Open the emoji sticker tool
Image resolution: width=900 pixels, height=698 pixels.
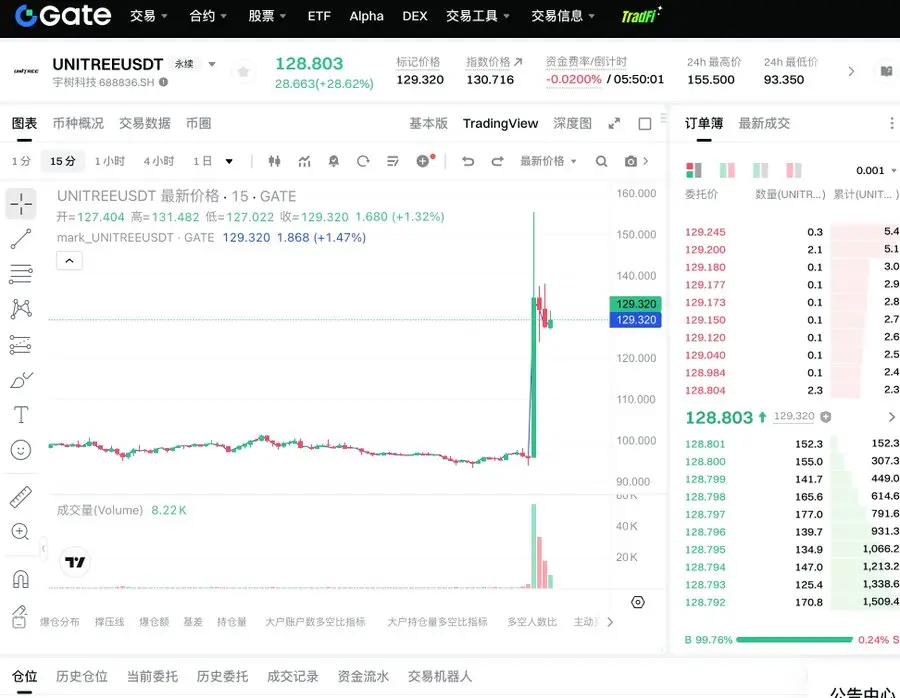pos(21,450)
